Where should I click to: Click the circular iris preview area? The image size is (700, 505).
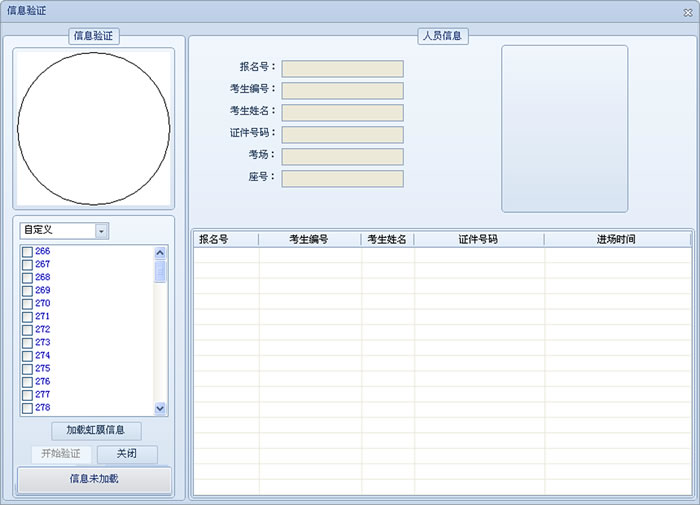[93, 128]
